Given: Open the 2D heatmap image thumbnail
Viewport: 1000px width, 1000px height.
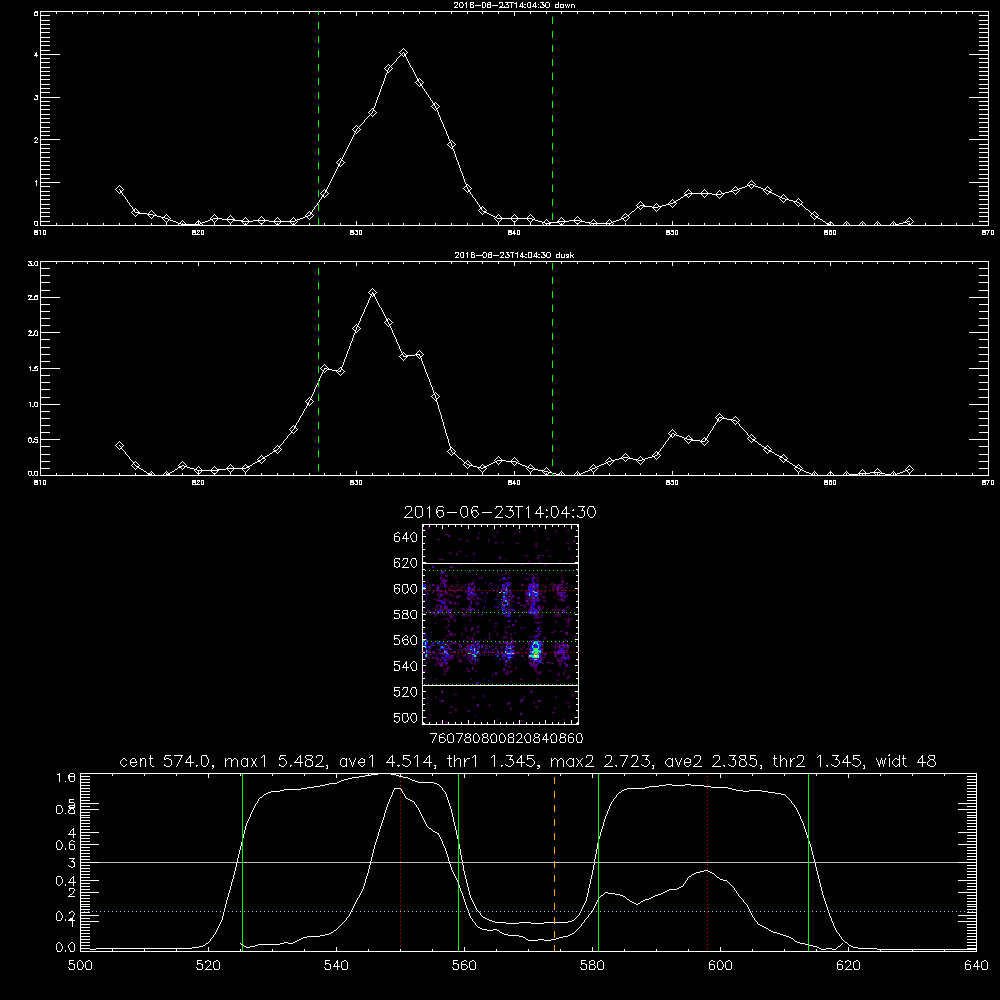Looking at the screenshot, I should [x=501, y=624].
